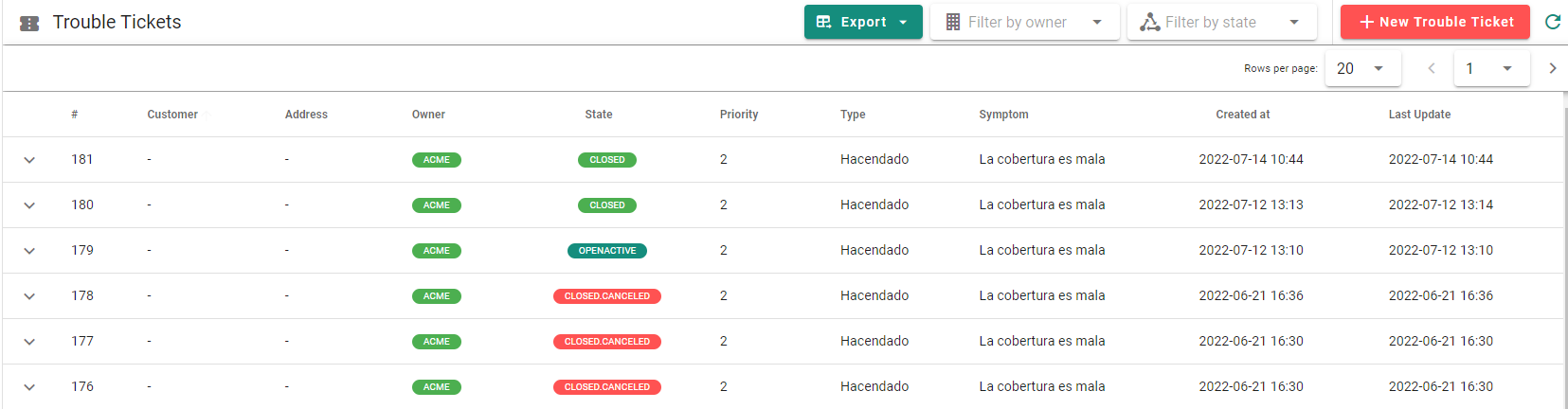Viewport: 1568px width, 409px height.
Task: Click the plus icon on New Trouble Ticket
Action: (x=1366, y=22)
